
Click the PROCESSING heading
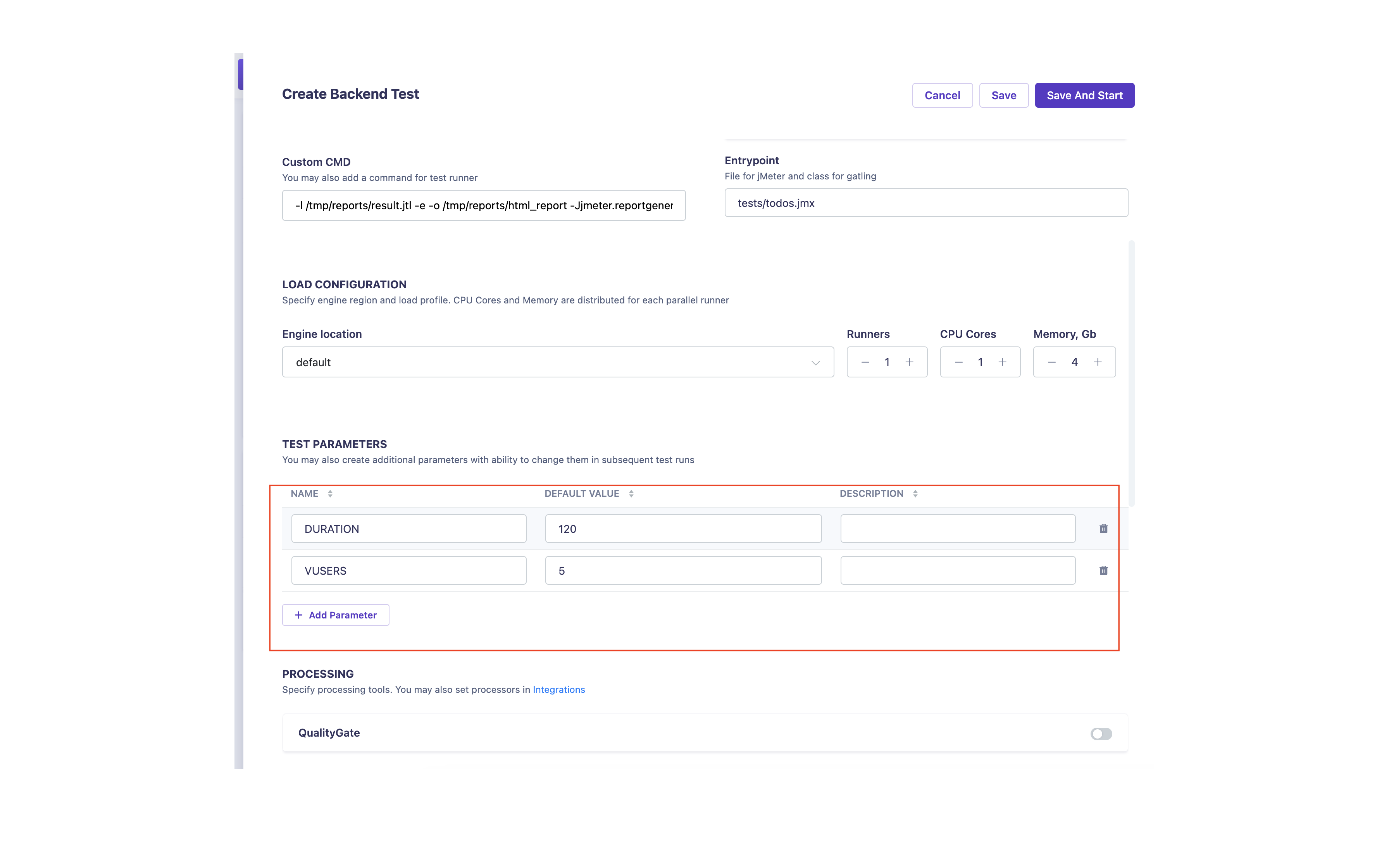tap(317, 674)
